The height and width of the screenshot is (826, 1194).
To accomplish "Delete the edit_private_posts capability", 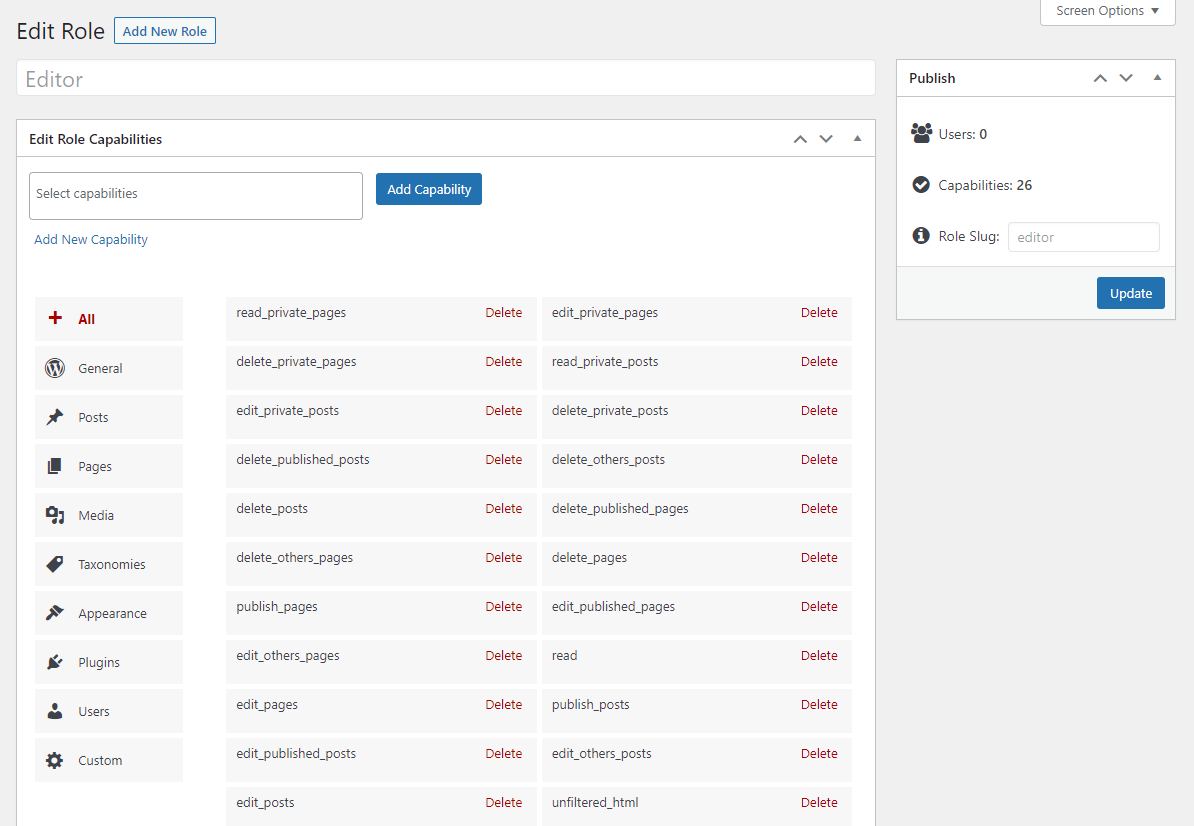I will [x=503, y=410].
